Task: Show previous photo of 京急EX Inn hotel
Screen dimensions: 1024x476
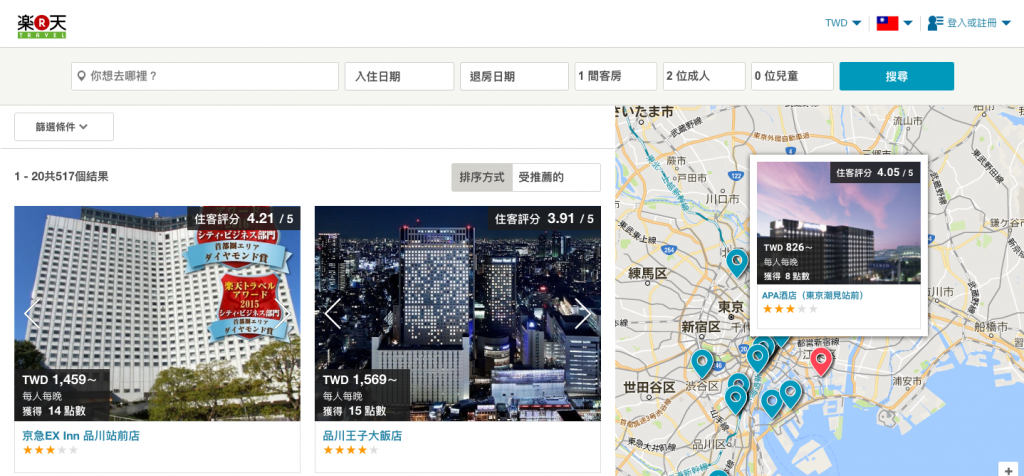Action: click(x=32, y=314)
